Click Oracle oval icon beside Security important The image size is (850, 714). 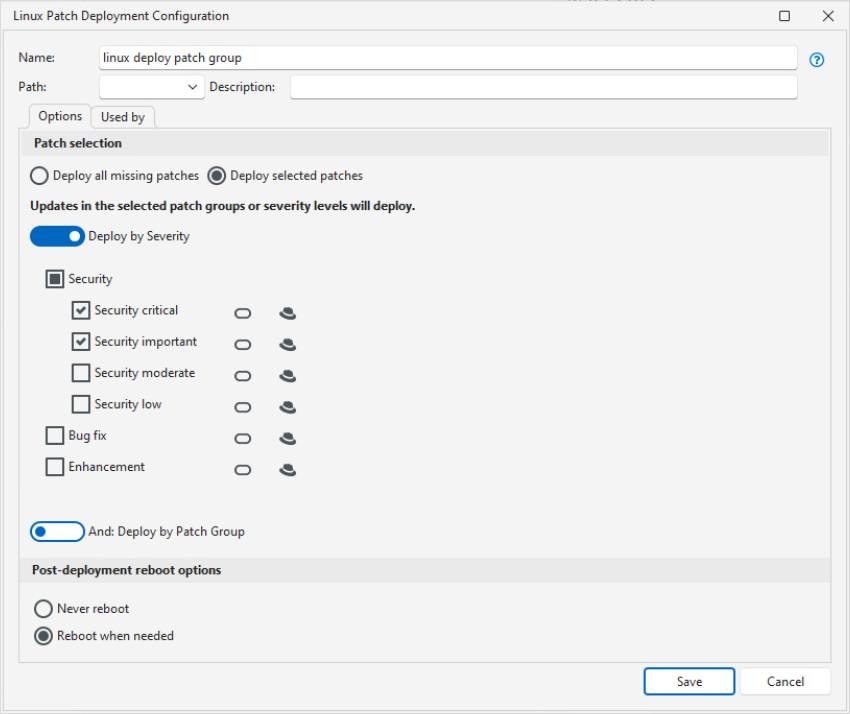tap(242, 345)
